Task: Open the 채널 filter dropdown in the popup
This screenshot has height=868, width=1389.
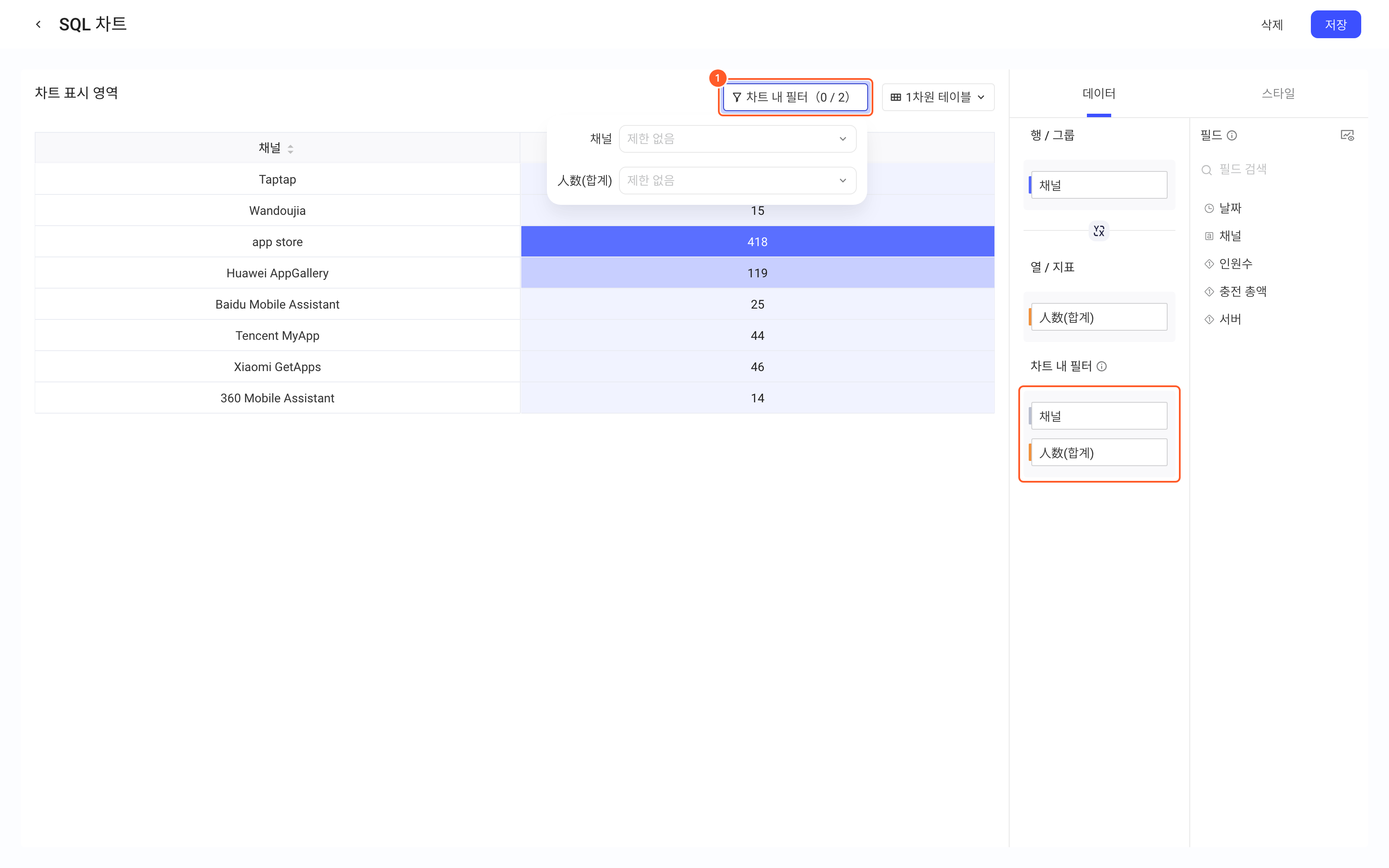Action: click(x=737, y=139)
